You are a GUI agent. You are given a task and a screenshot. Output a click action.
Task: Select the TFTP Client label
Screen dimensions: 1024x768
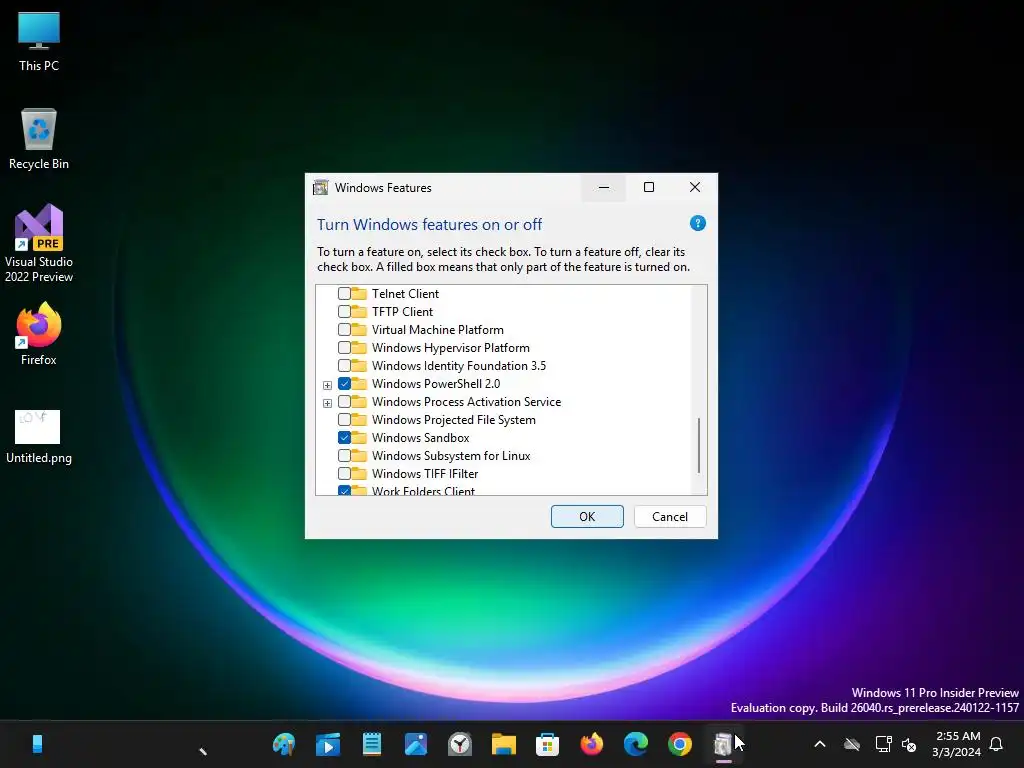(x=402, y=312)
